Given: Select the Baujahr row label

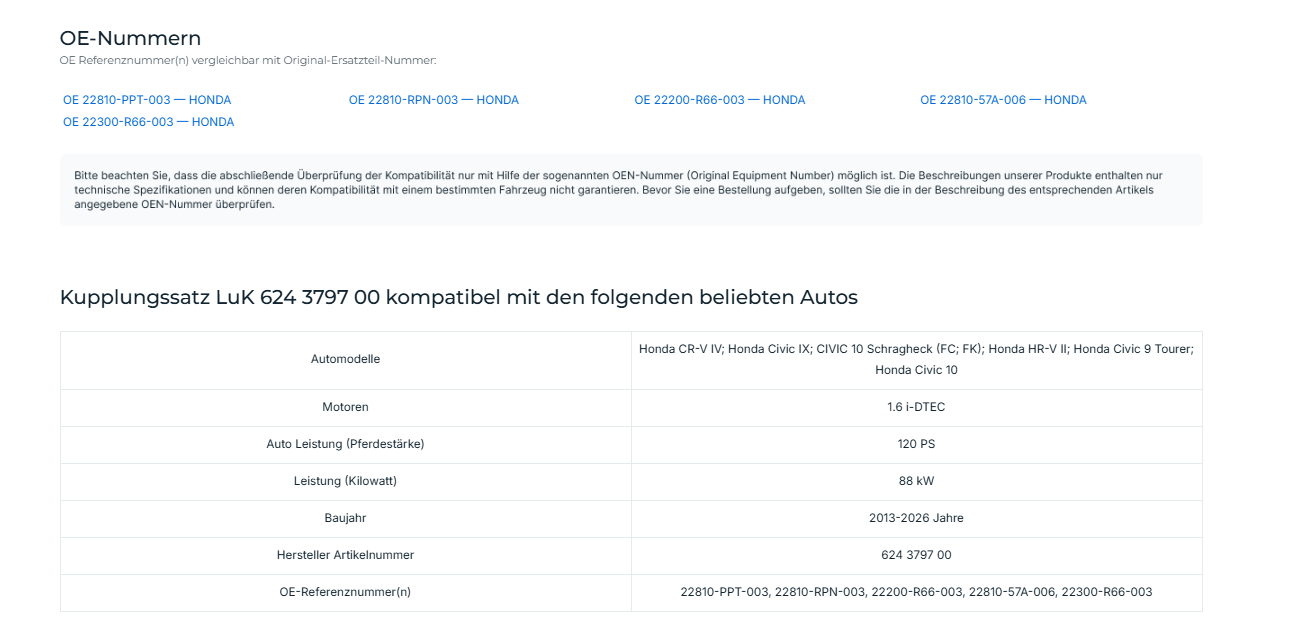Looking at the screenshot, I should click(x=346, y=518).
